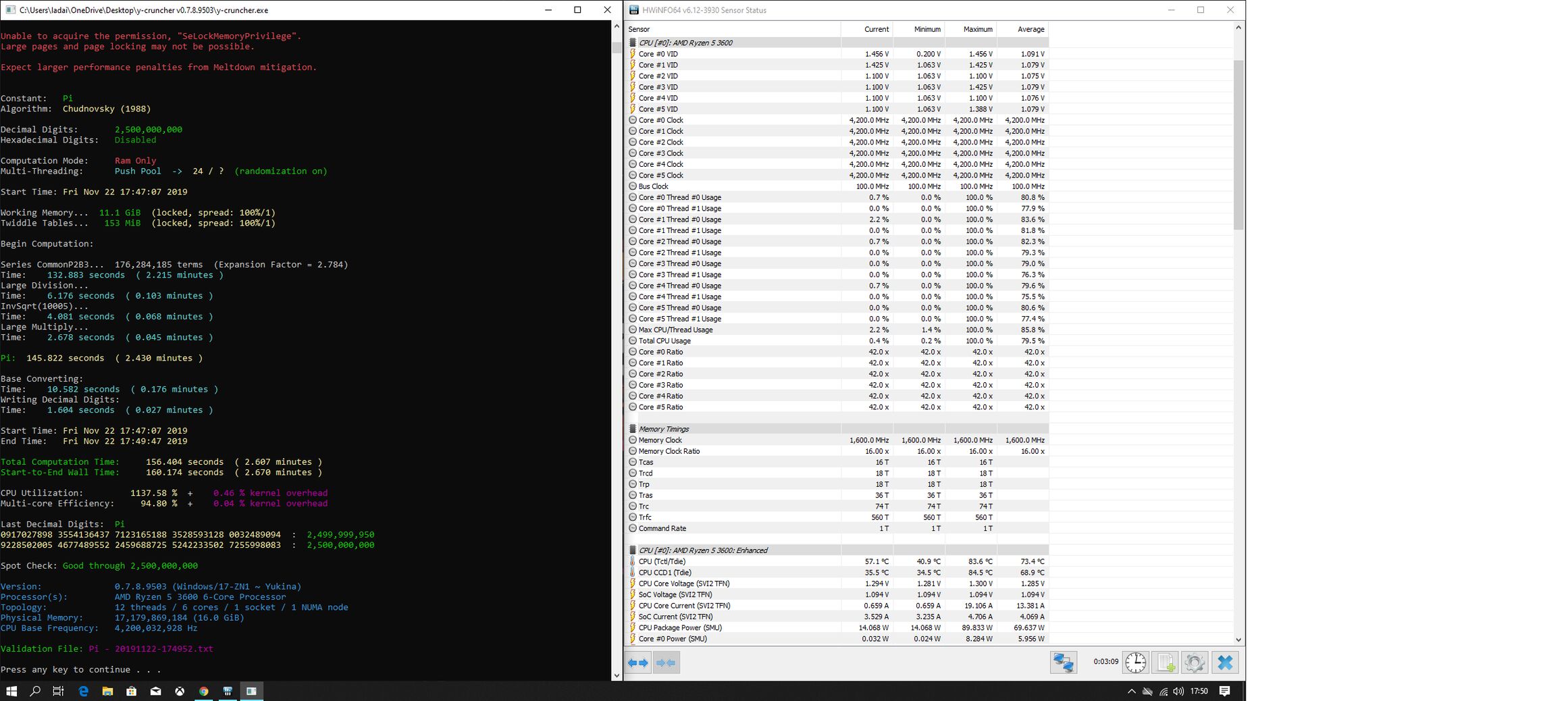
Task: Select Core #5 Ratio row
Action: pyautogui.click(x=837, y=407)
